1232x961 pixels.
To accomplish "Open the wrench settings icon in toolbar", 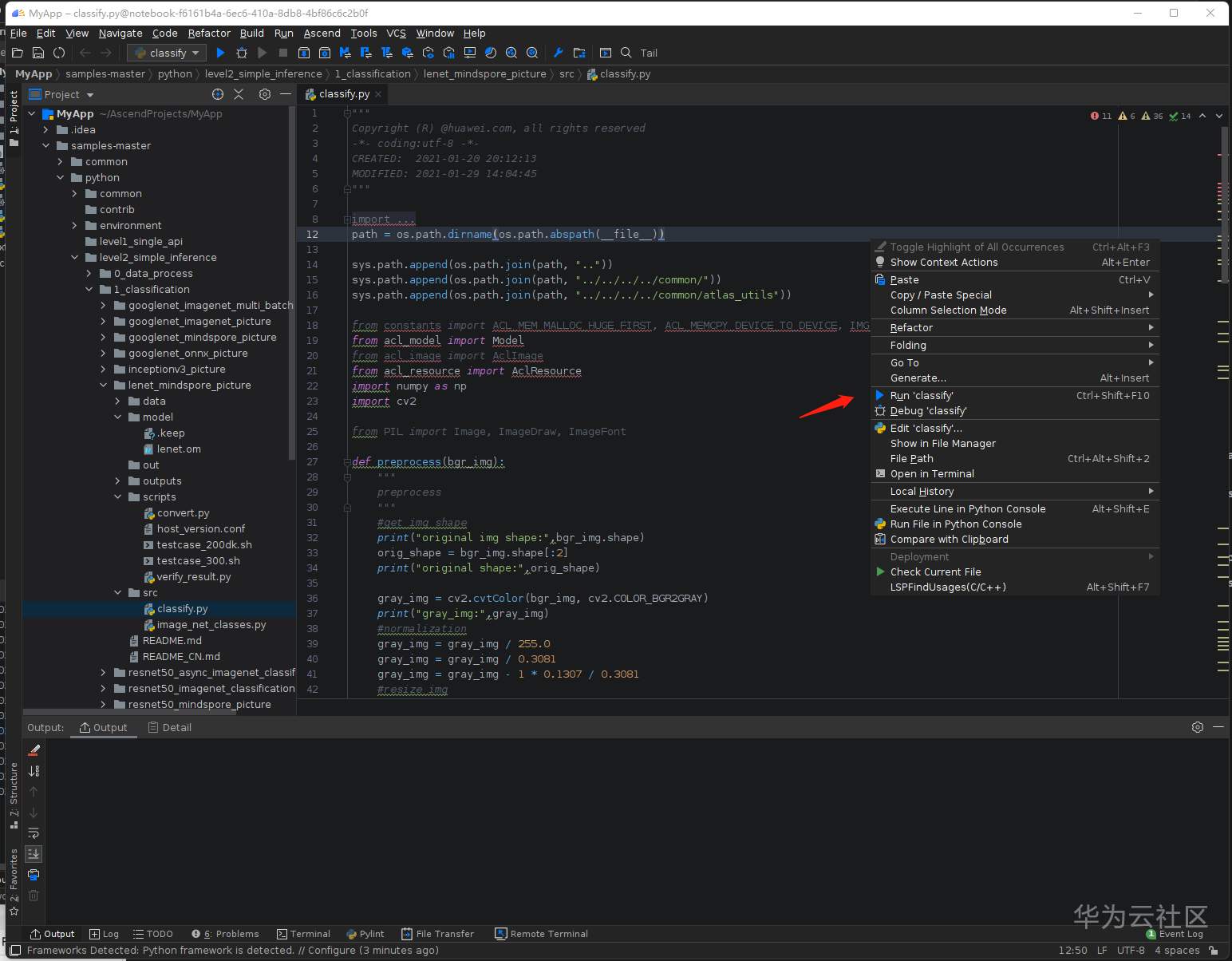I will click(x=559, y=53).
